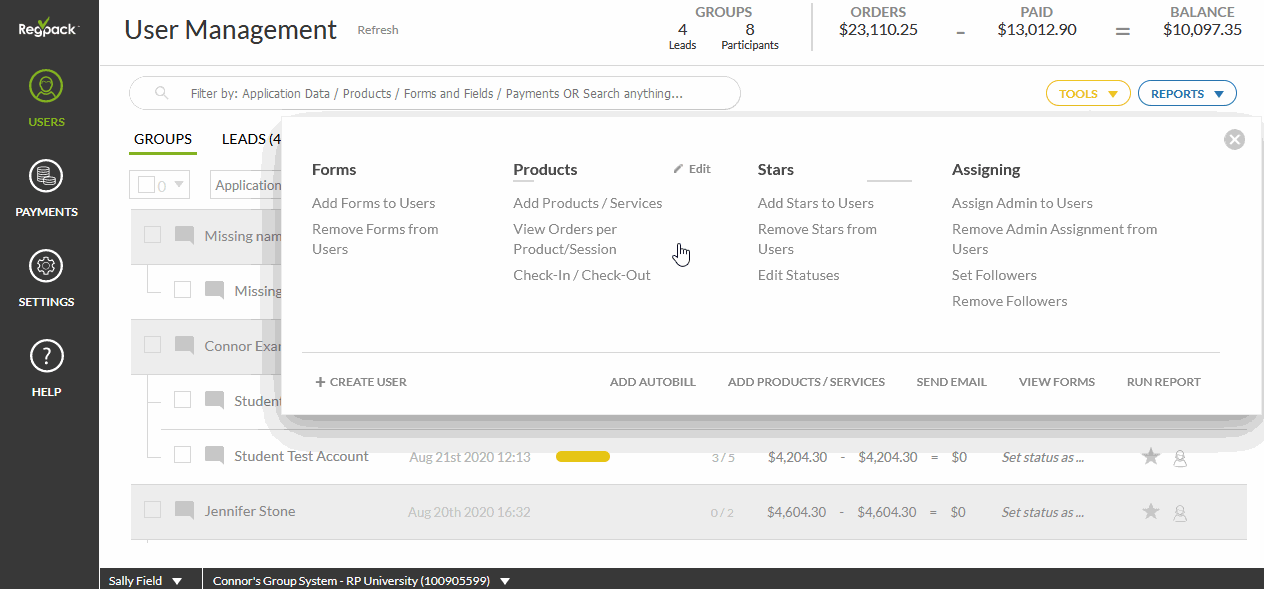
Task: Open the Users section in sidebar
Action: [47, 99]
